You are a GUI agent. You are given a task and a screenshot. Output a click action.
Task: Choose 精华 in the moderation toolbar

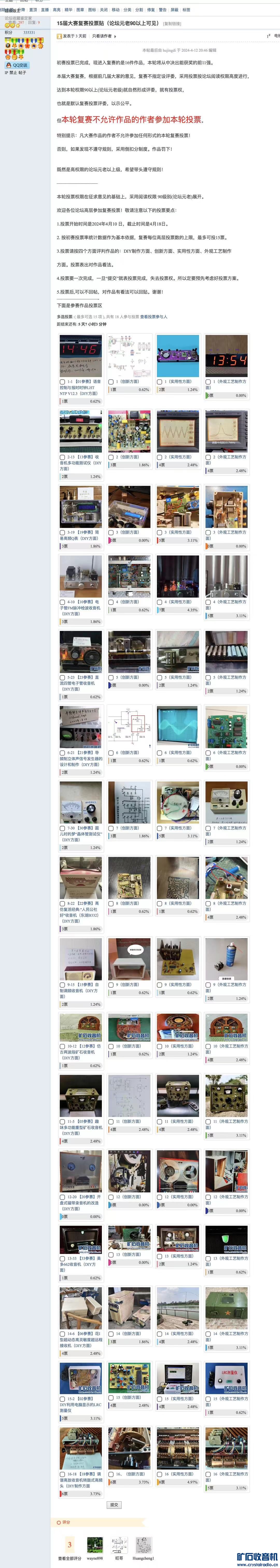pyautogui.click(x=68, y=10)
